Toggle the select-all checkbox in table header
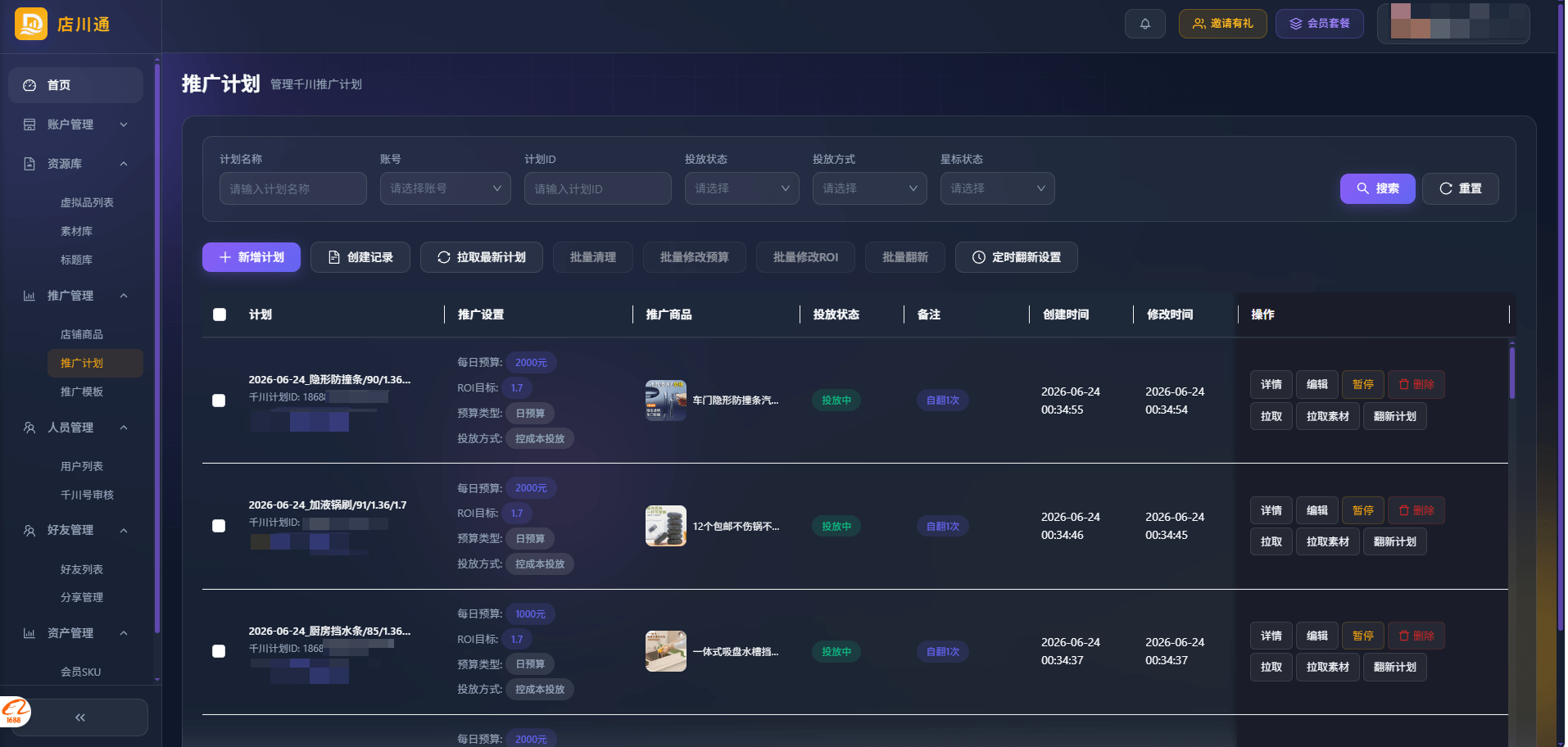The width and height of the screenshot is (1568, 747). click(220, 315)
